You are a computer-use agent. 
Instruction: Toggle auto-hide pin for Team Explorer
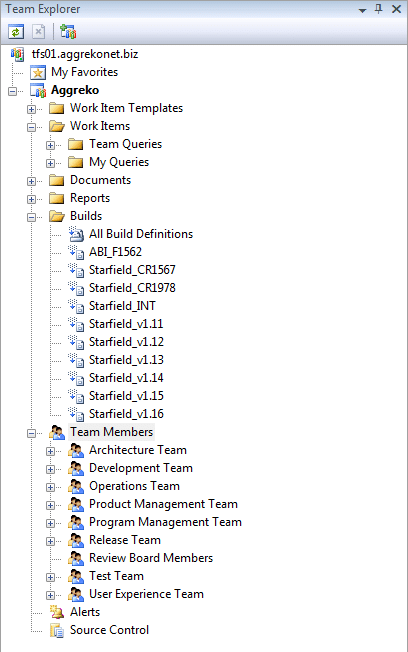click(x=378, y=9)
